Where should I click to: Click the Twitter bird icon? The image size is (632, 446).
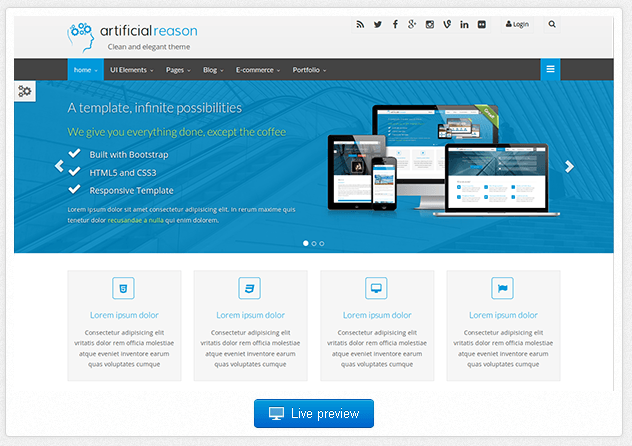(x=378, y=24)
